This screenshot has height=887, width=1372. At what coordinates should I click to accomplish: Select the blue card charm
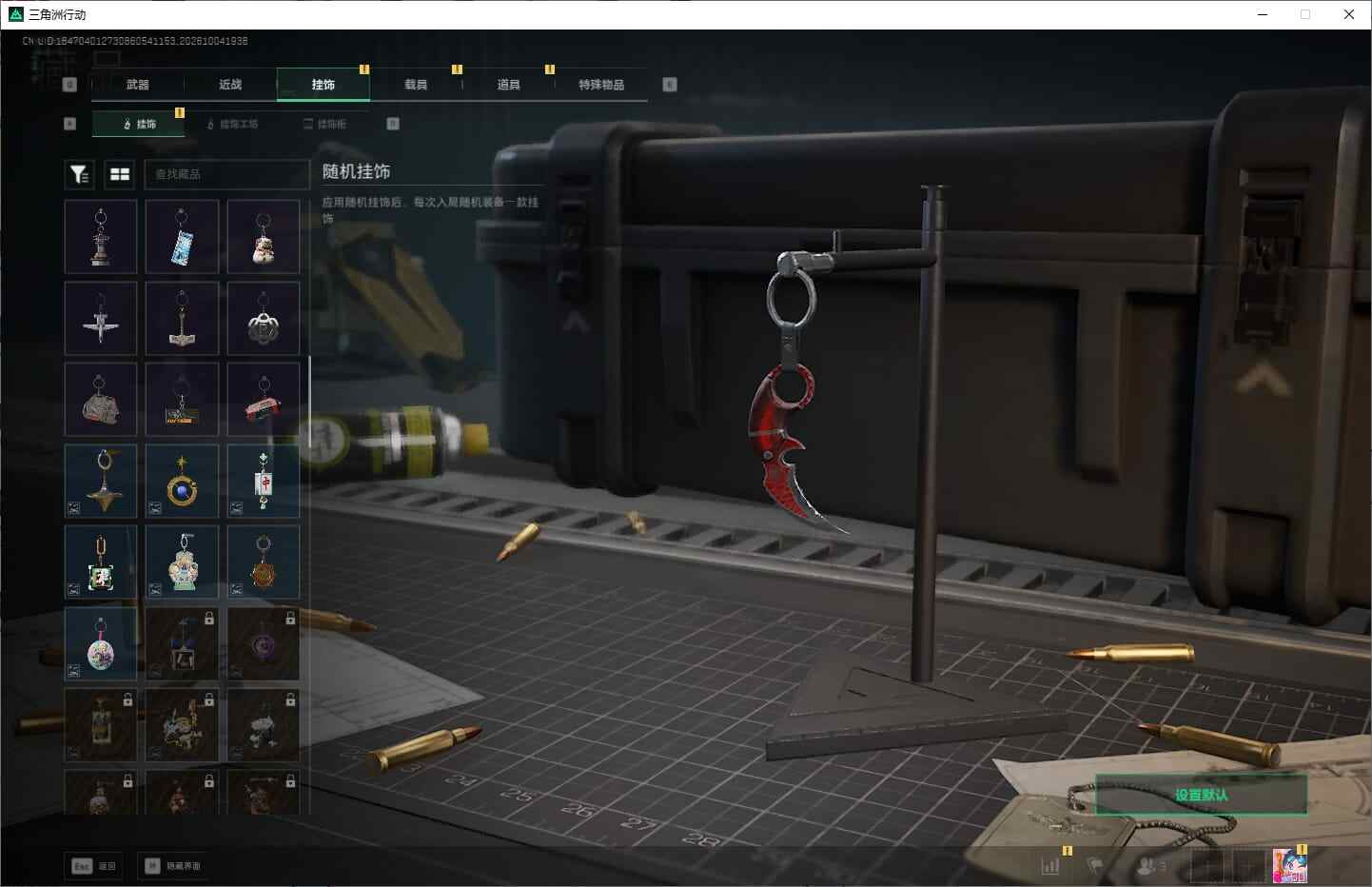click(x=182, y=237)
